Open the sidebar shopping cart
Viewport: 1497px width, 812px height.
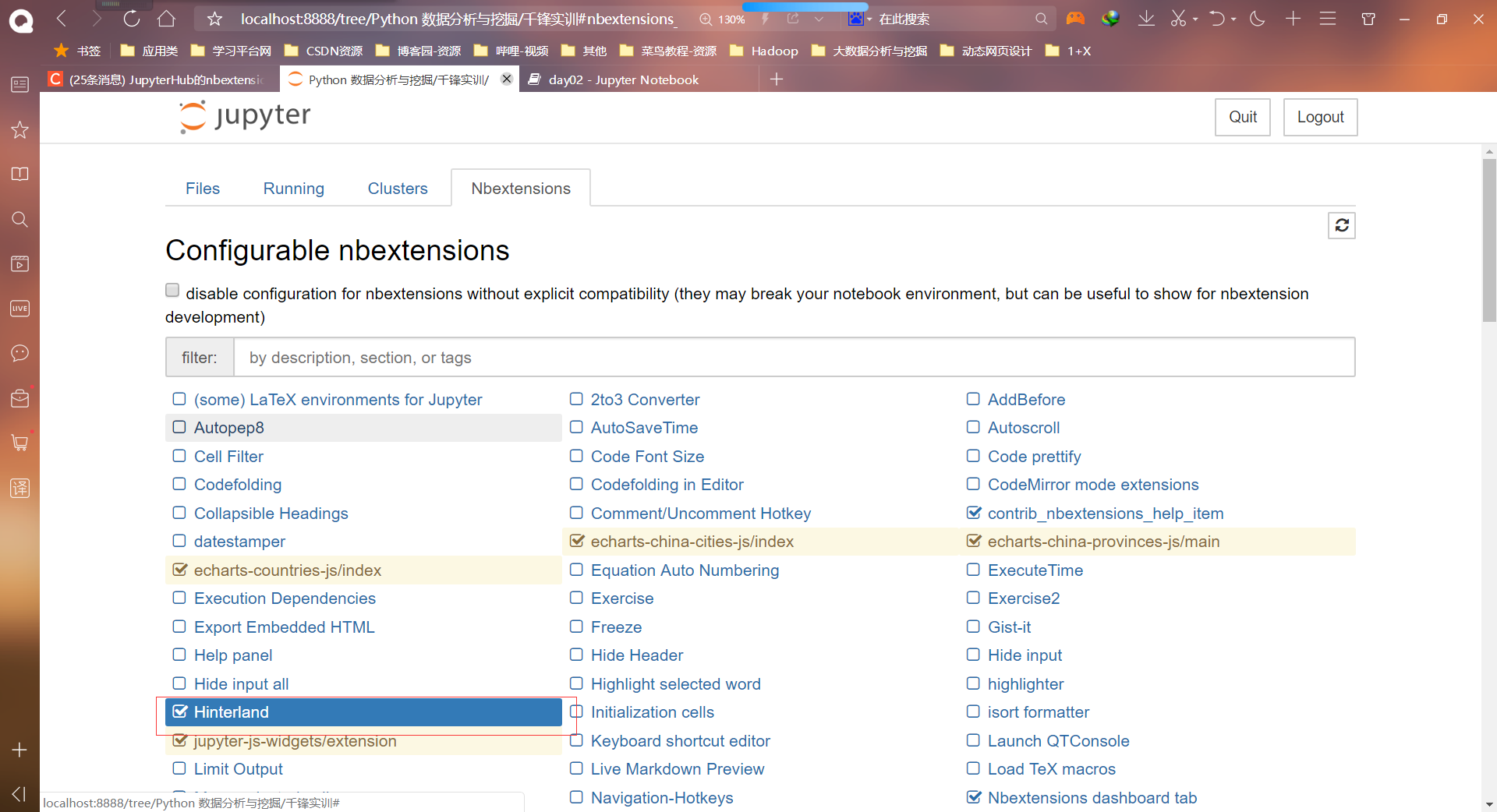(20, 443)
